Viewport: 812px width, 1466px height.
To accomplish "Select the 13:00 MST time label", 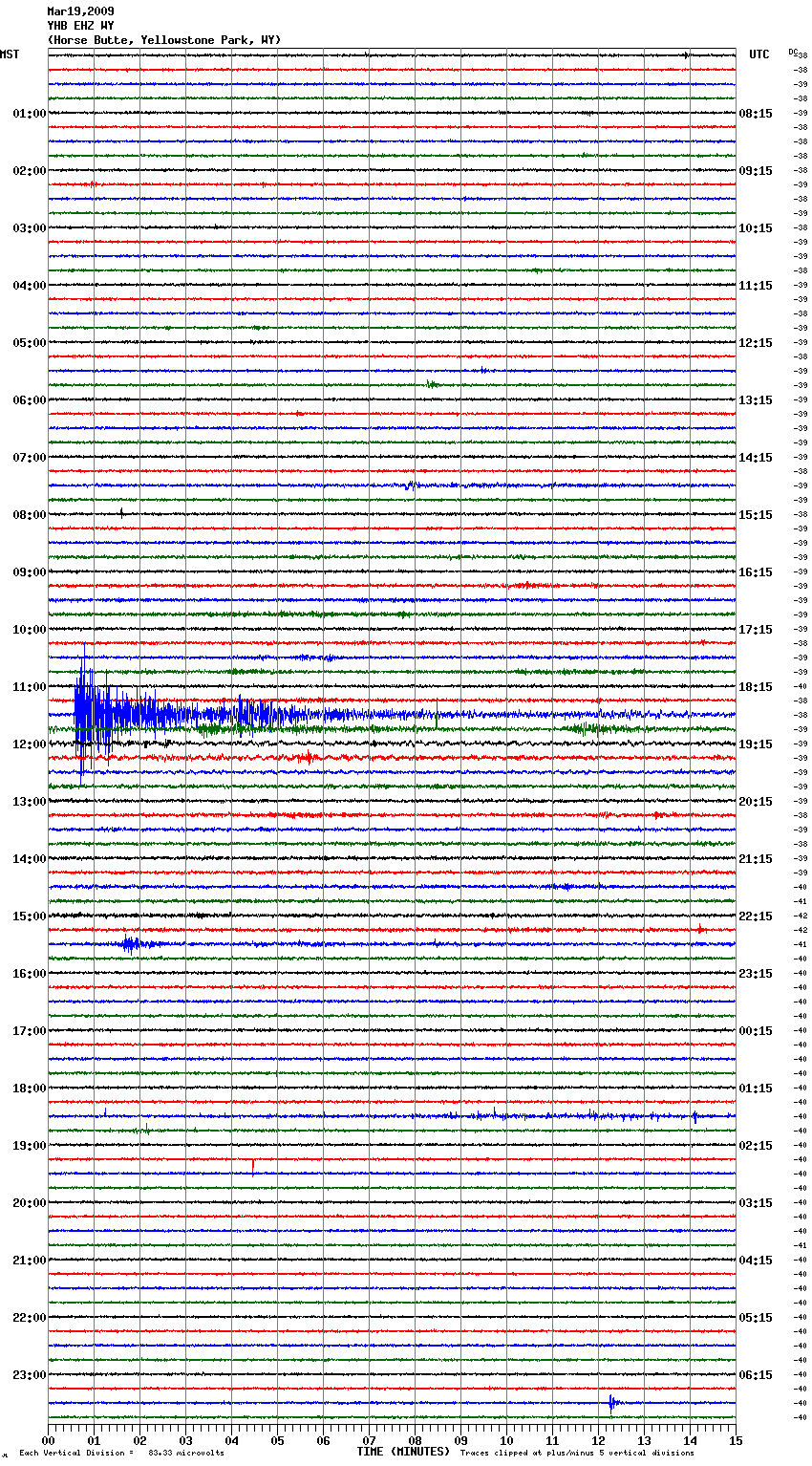I will pos(29,802).
